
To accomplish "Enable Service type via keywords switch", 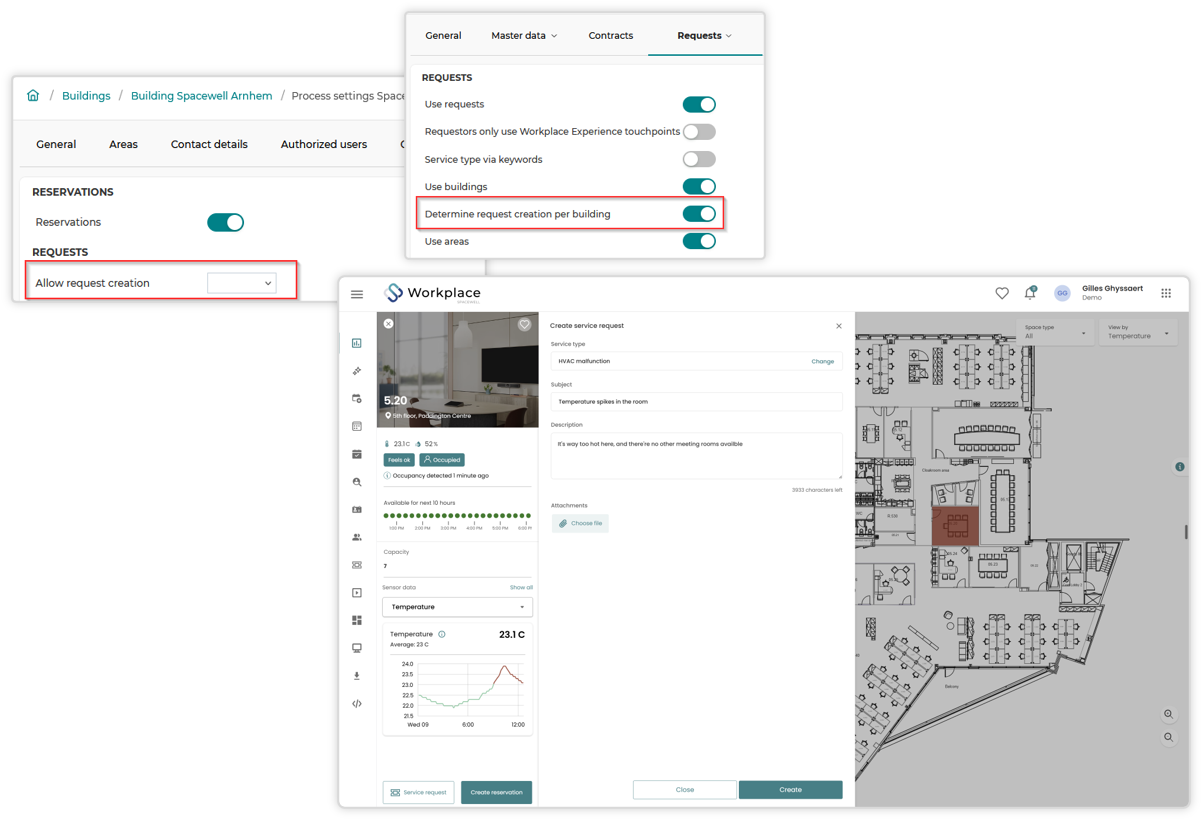I will (x=699, y=159).
